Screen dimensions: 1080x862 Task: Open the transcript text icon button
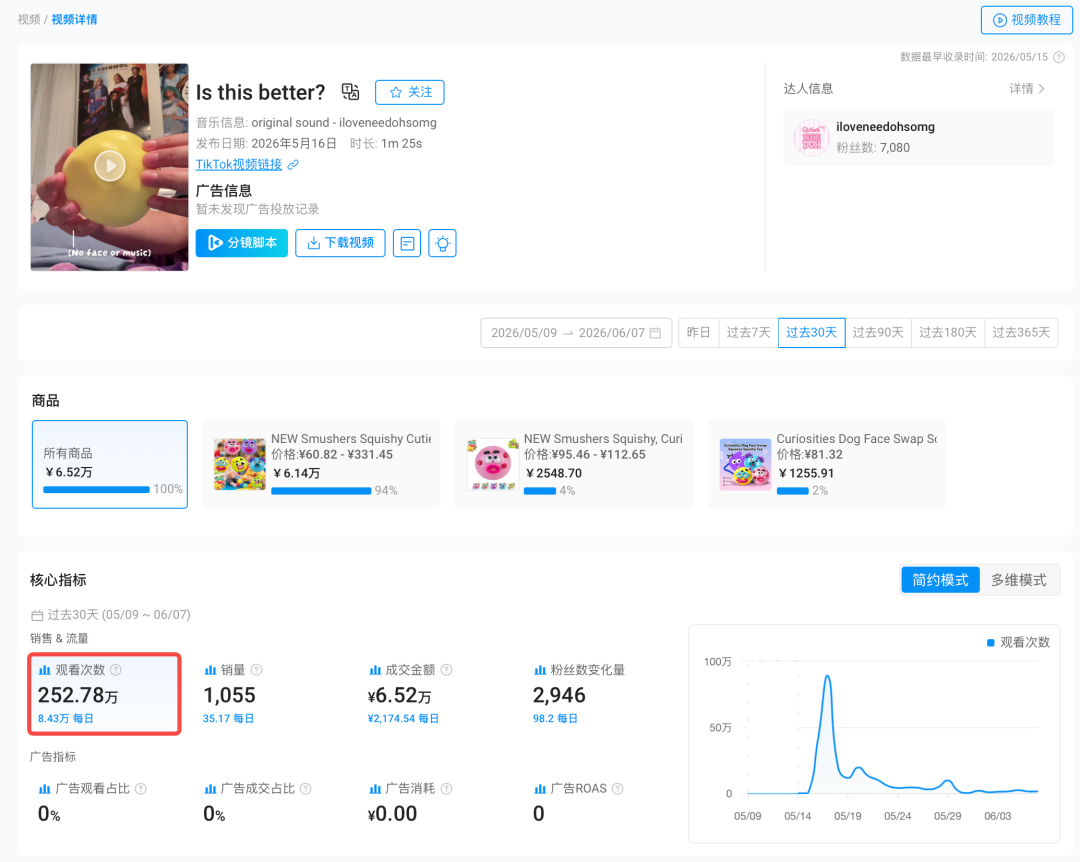click(407, 243)
